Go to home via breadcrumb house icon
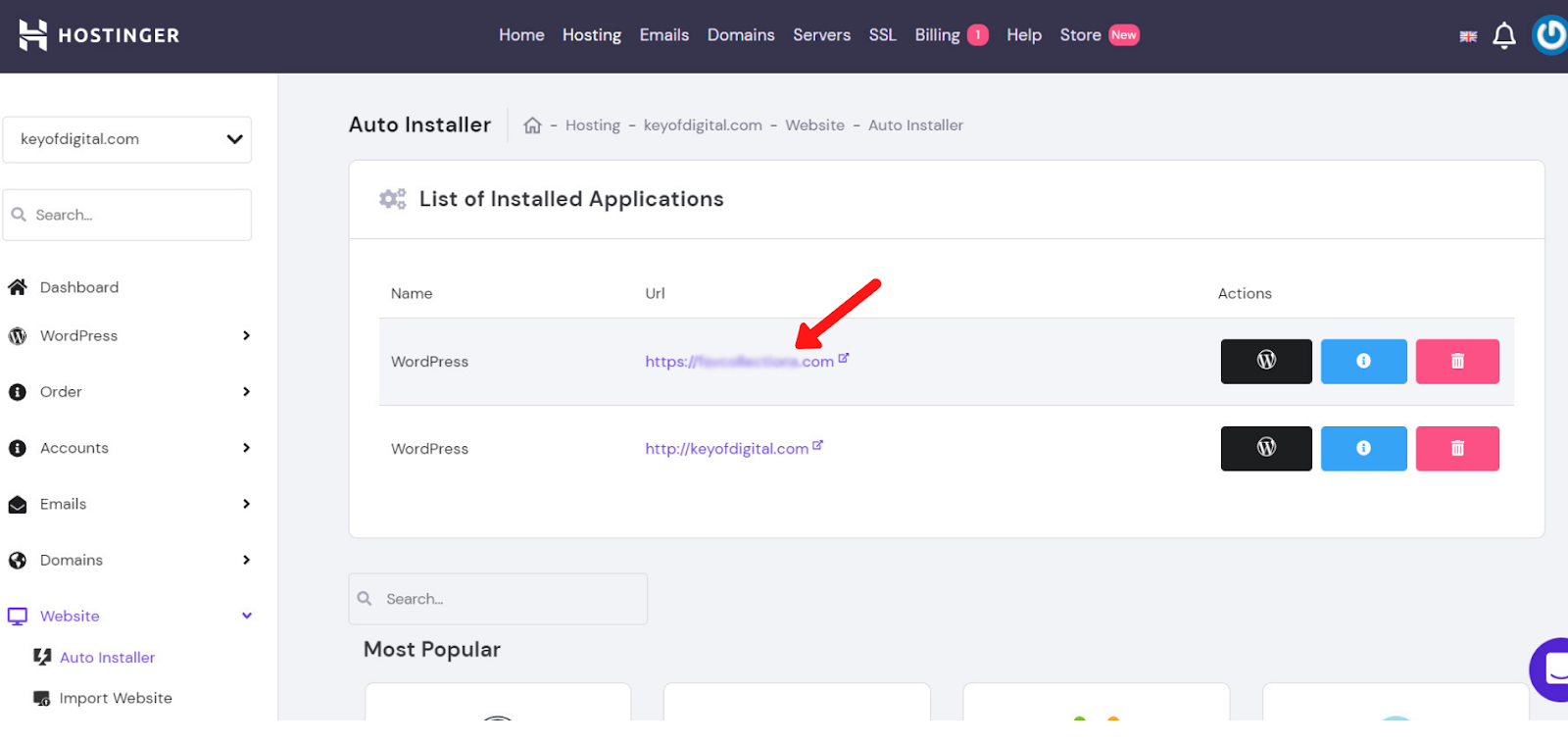 532,125
